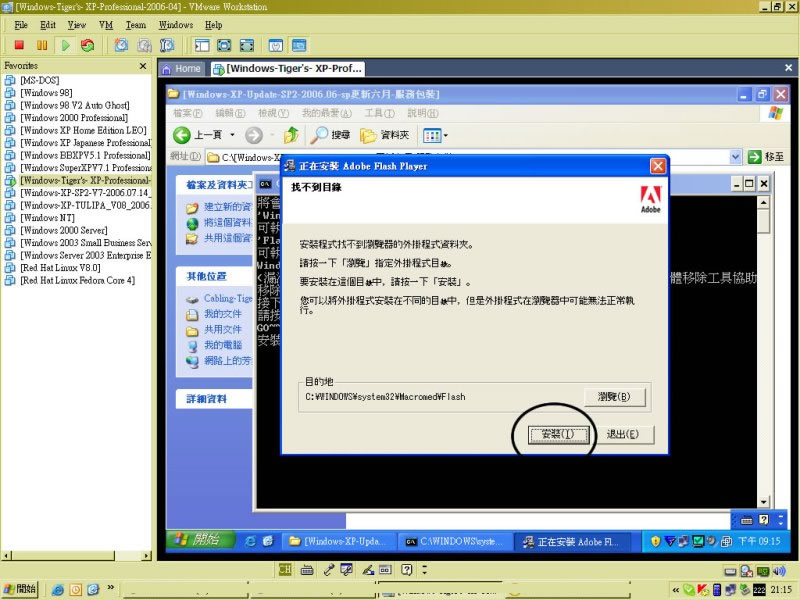Screen dimensions: 800x600
Task: Select [Windows 2000 Professional] in Favorites
Action: coord(74,118)
